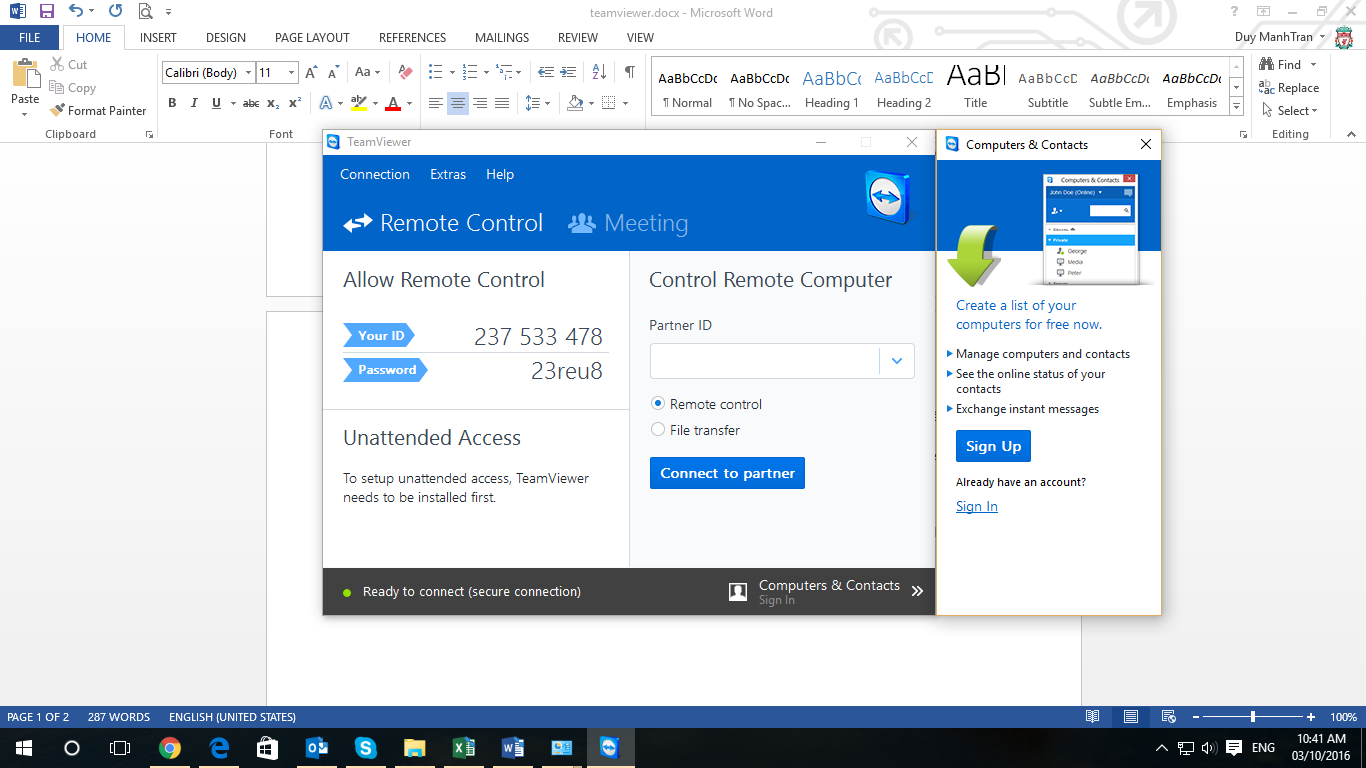This screenshot has height=768, width=1366.
Task: Click the Computers & Contacts person icon in status bar
Action: (x=738, y=592)
